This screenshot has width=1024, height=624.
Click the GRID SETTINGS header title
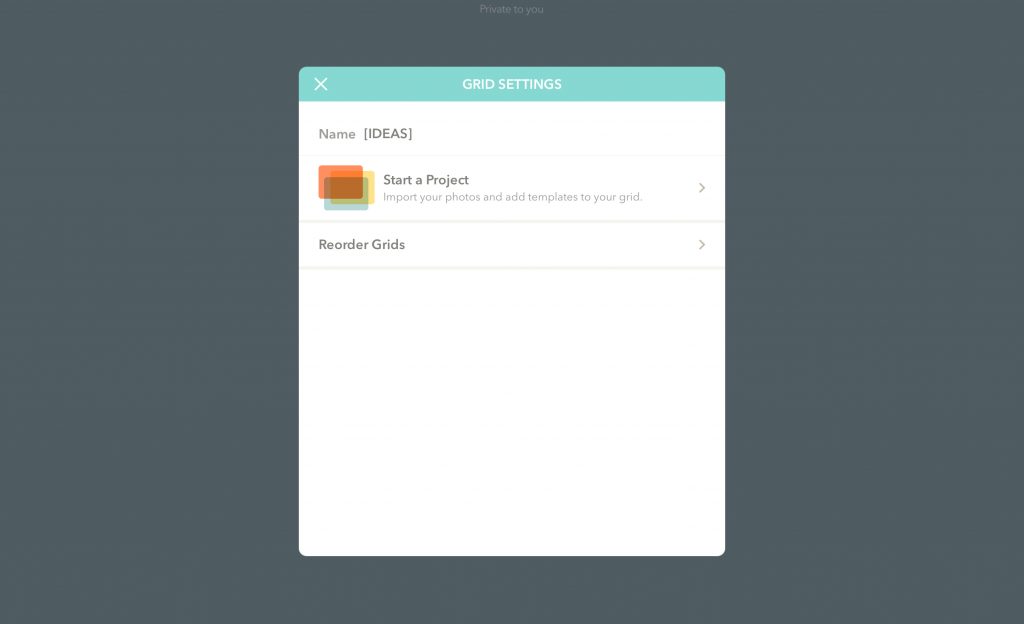coord(512,84)
